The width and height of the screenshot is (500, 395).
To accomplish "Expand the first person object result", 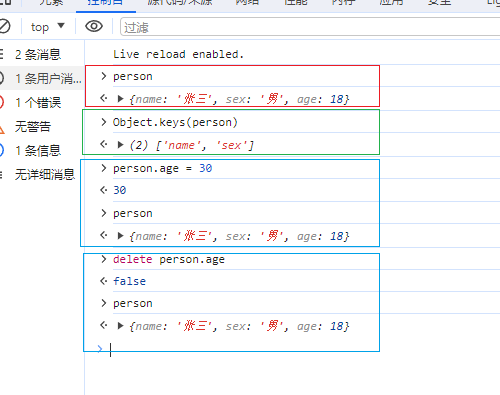I will click(x=121, y=99).
